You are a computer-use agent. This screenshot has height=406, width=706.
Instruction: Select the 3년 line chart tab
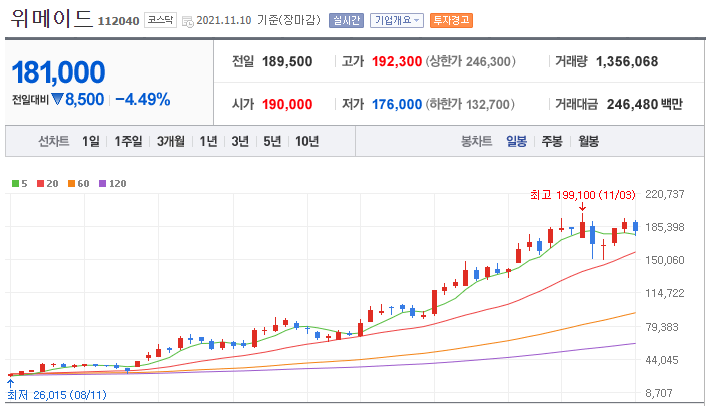pyautogui.click(x=240, y=141)
